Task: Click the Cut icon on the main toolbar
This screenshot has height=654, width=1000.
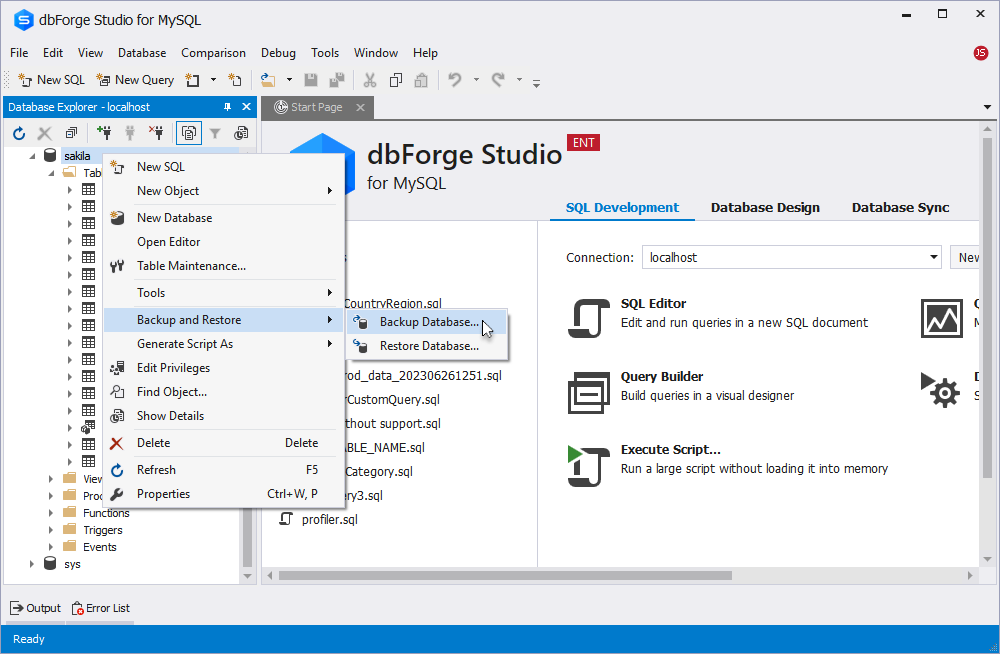Action: pos(369,79)
